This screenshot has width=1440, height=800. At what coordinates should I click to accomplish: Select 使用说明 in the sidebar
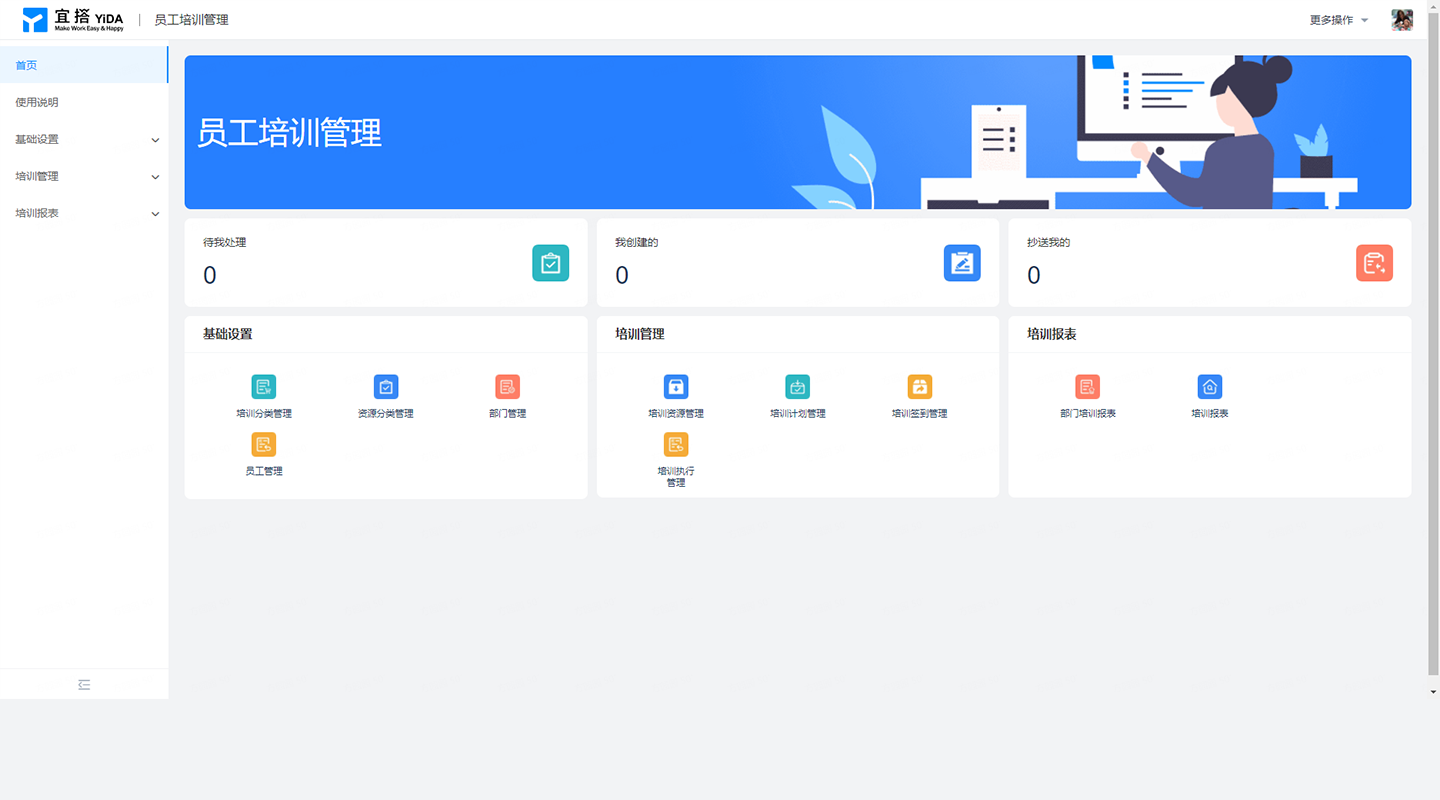pyautogui.click(x=84, y=102)
